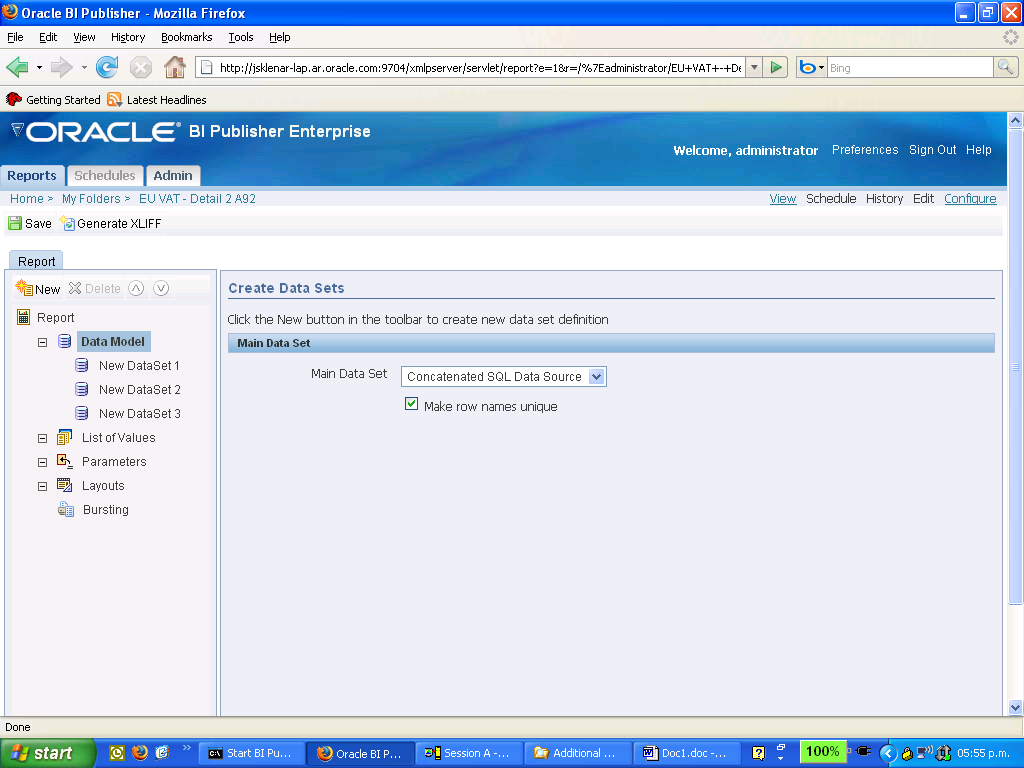The height and width of the screenshot is (768, 1024).
Task: Open the Start BI Publisher taskbar window
Action: (x=251, y=753)
